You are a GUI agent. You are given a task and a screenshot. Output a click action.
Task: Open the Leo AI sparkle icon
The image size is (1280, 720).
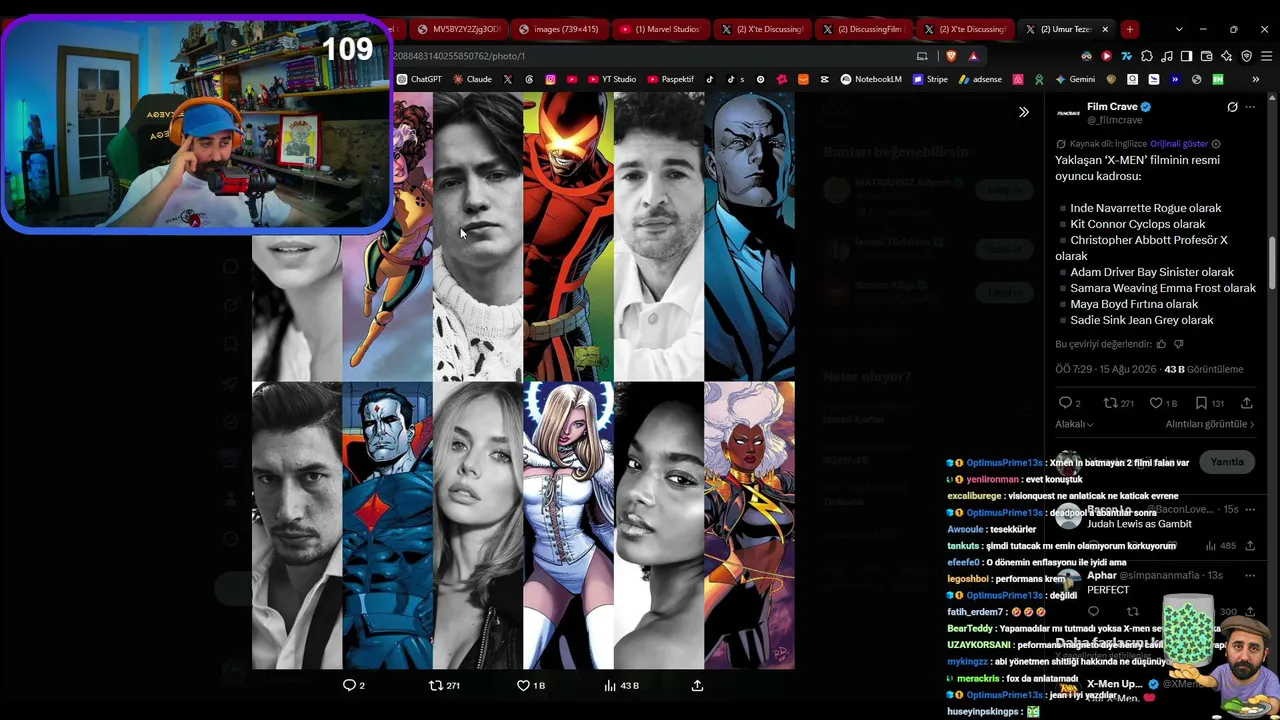[1226, 56]
